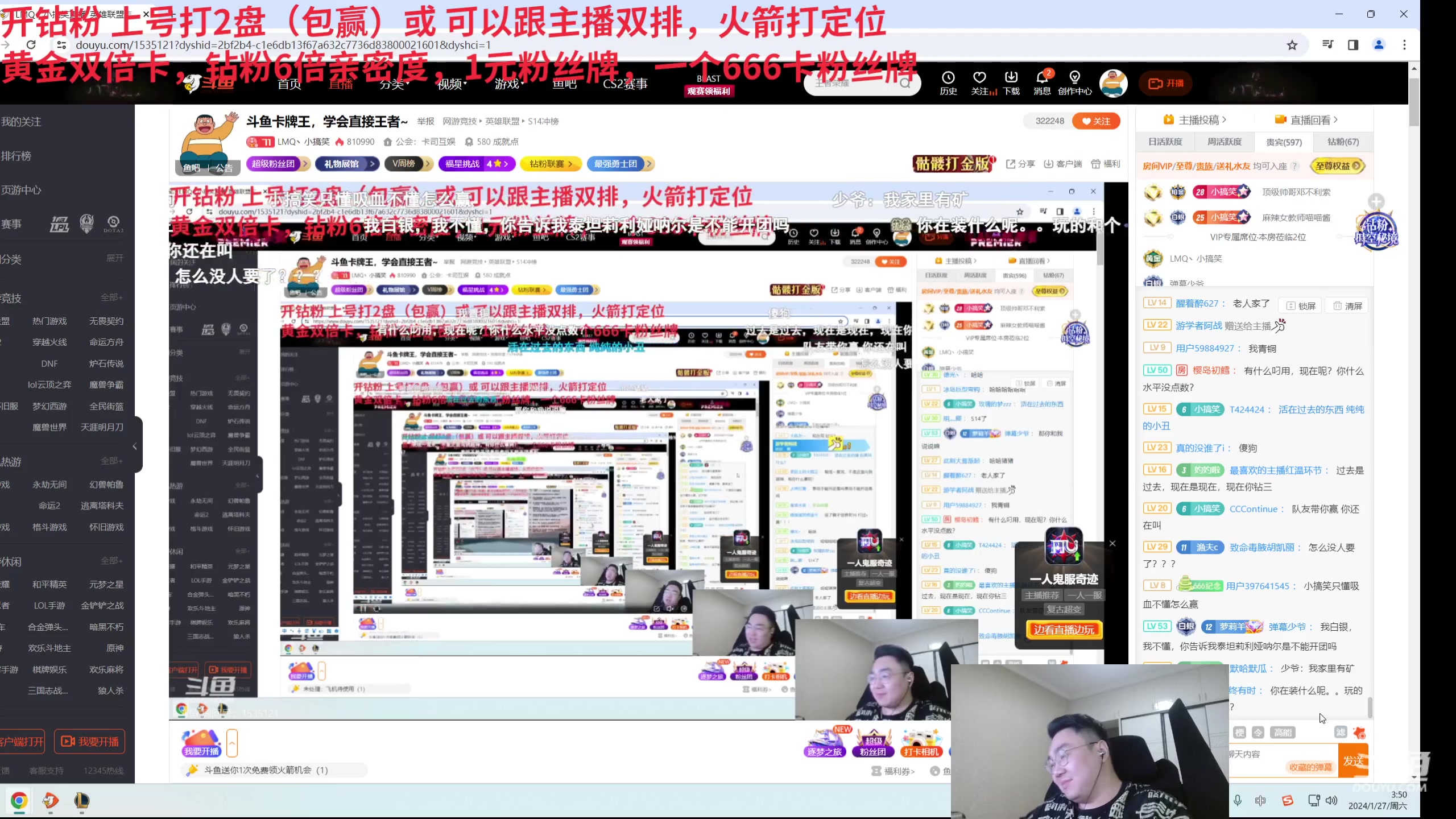
Task: Switch to 日活跃度 tab
Action: click(x=1165, y=142)
